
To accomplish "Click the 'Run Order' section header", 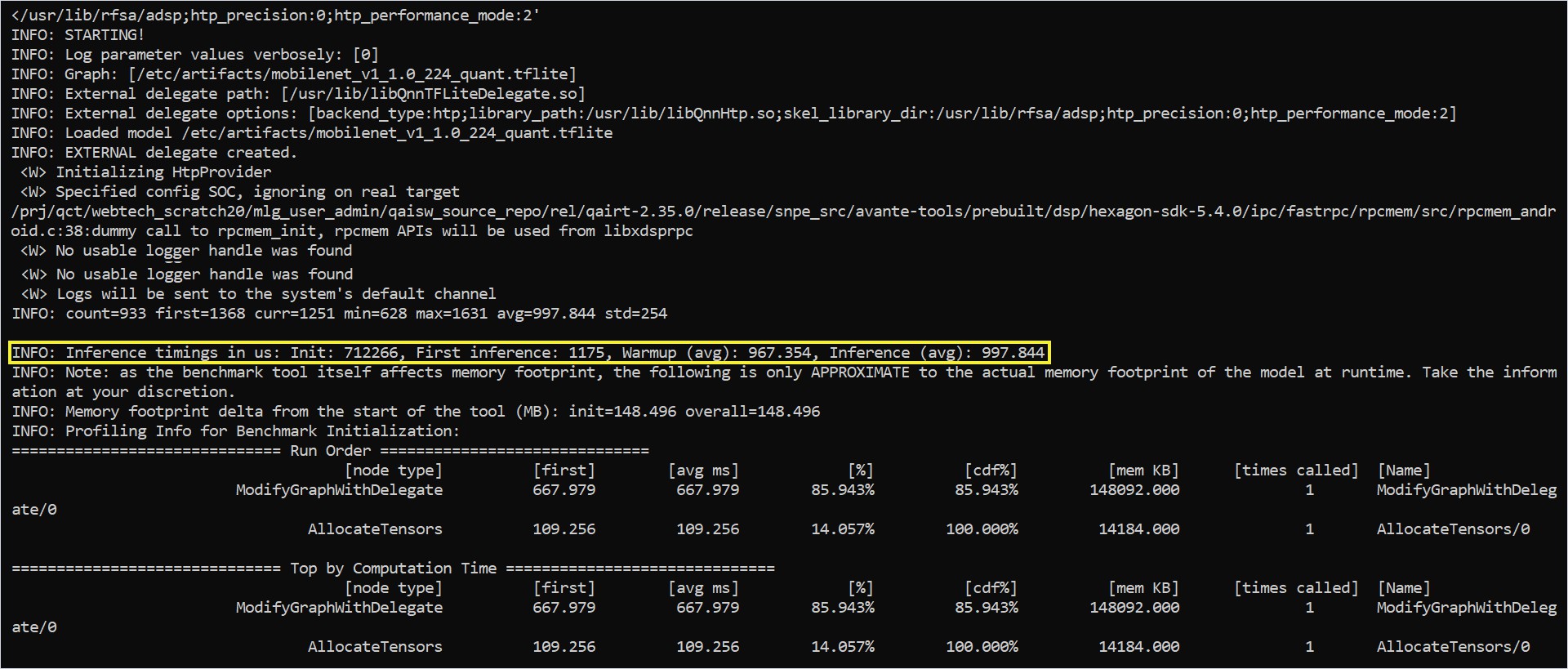I will (x=330, y=451).
